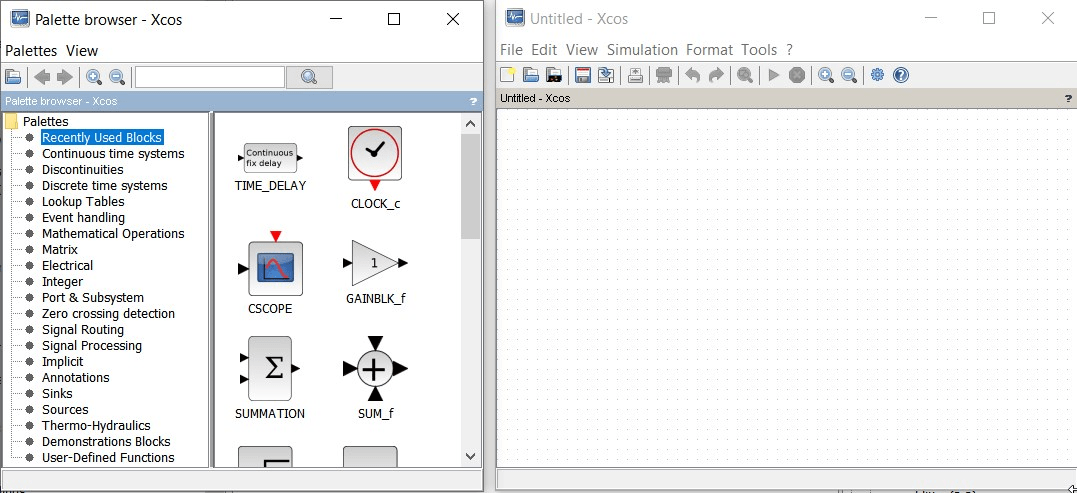Screen dimensions: 1077x493
Task: Save the diagram with the floppy disk icon
Action: point(583,75)
